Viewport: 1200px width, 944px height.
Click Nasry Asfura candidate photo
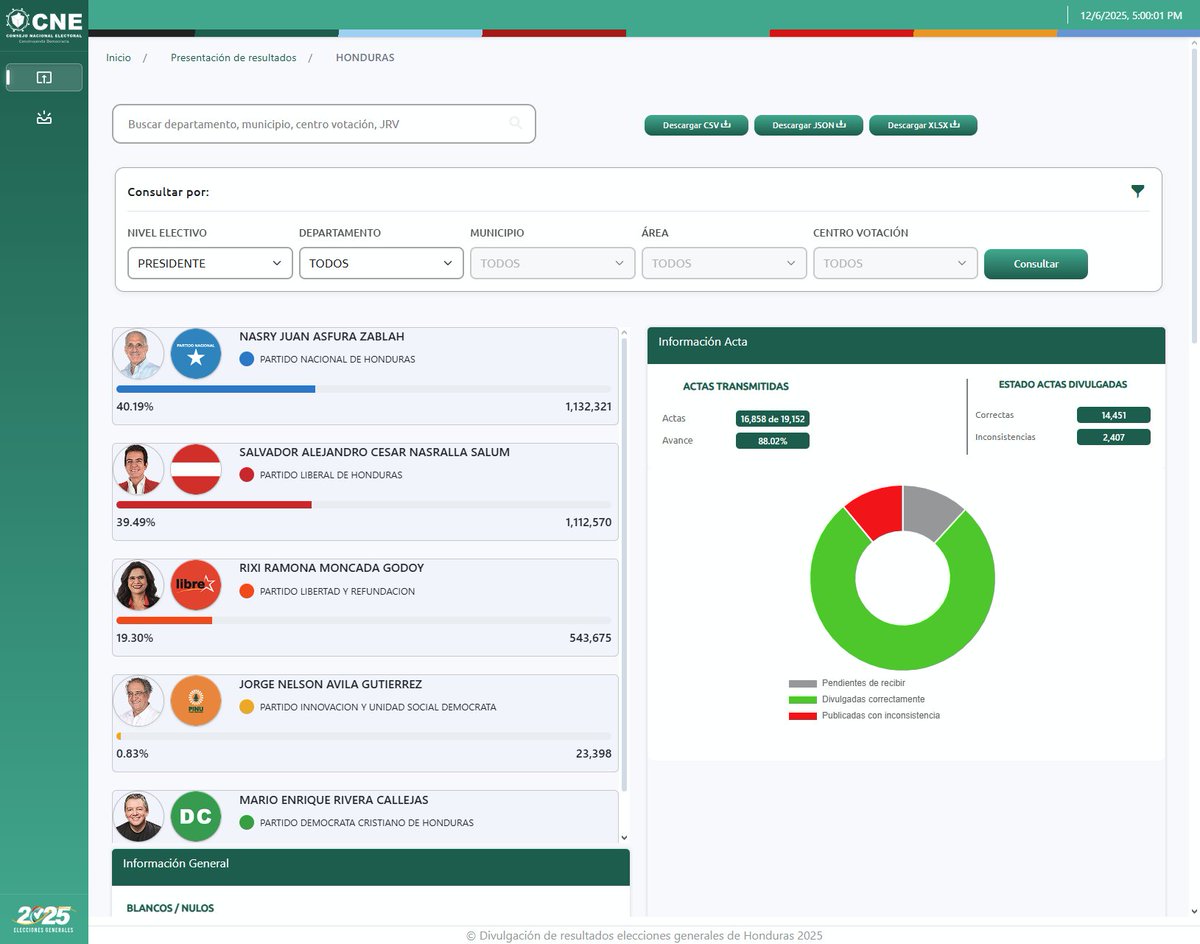(139, 354)
